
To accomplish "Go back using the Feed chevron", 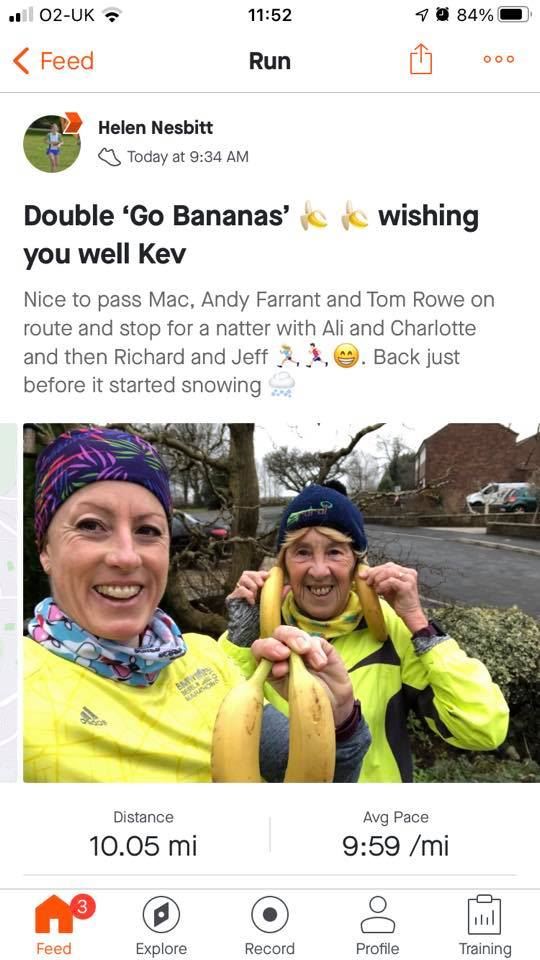I will [x=21, y=61].
